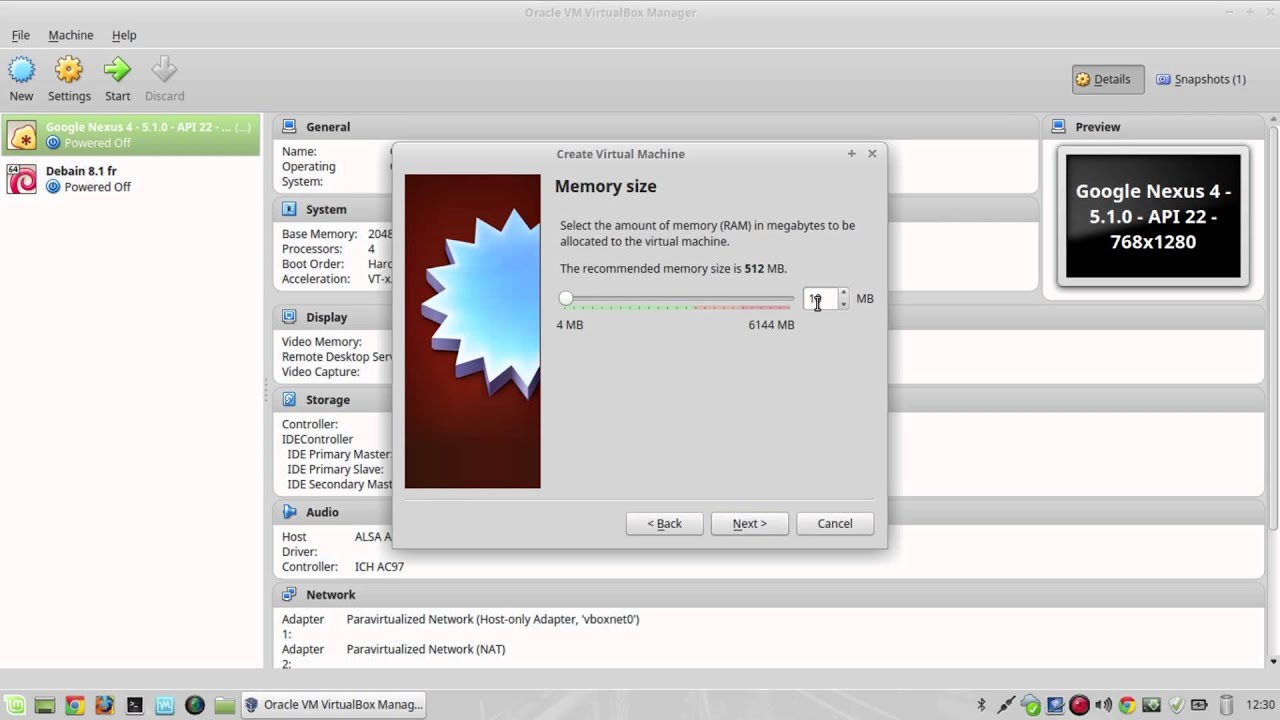Click the Bluetooth tray icon
The height and width of the screenshot is (720, 1280).
point(981,705)
